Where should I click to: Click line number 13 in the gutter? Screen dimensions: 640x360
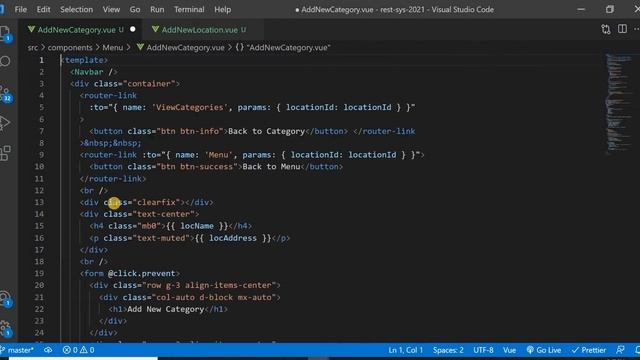39,202
